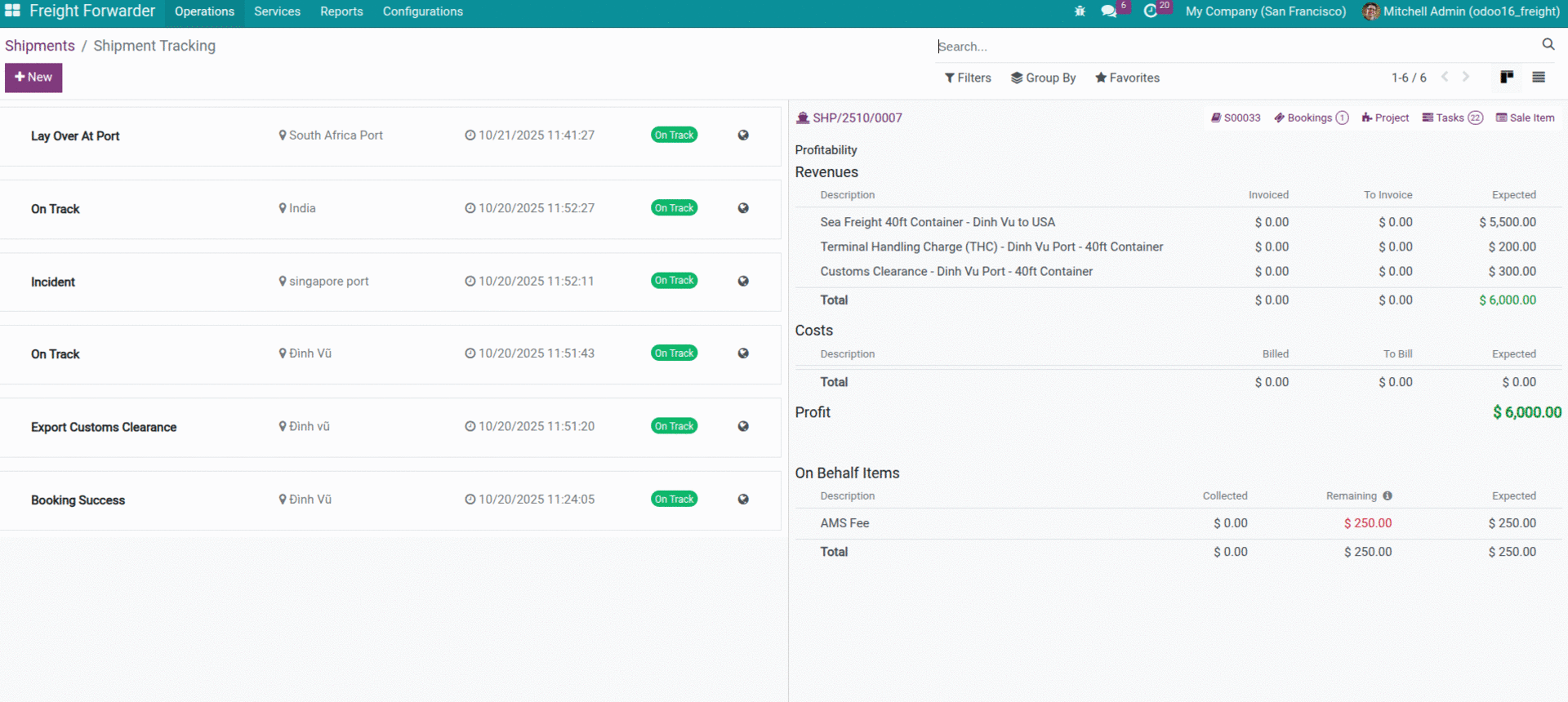Click globe icon on Lay Over At Port row
This screenshot has width=1568, height=702.
click(x=743, y=136)
